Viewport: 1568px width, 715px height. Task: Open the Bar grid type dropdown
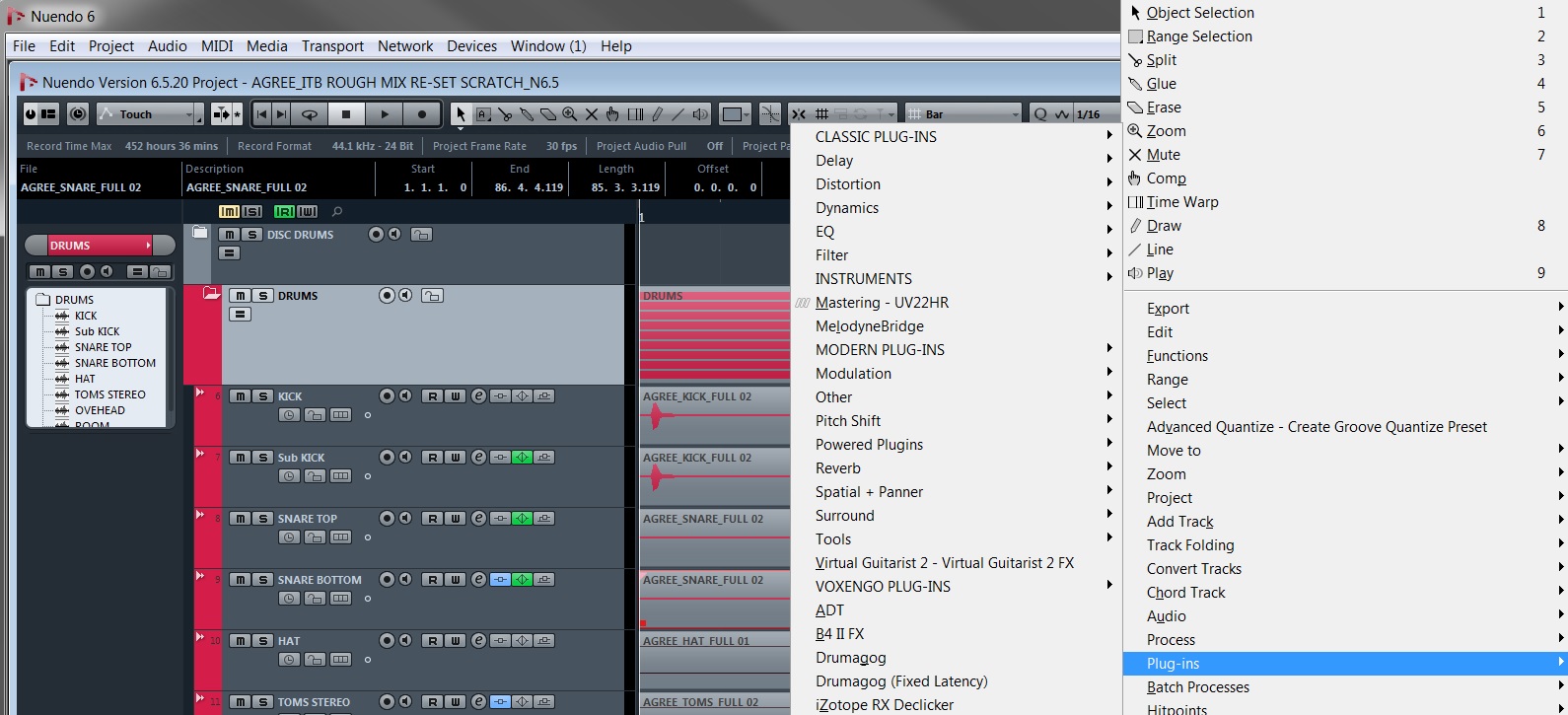tap(963, 114)
